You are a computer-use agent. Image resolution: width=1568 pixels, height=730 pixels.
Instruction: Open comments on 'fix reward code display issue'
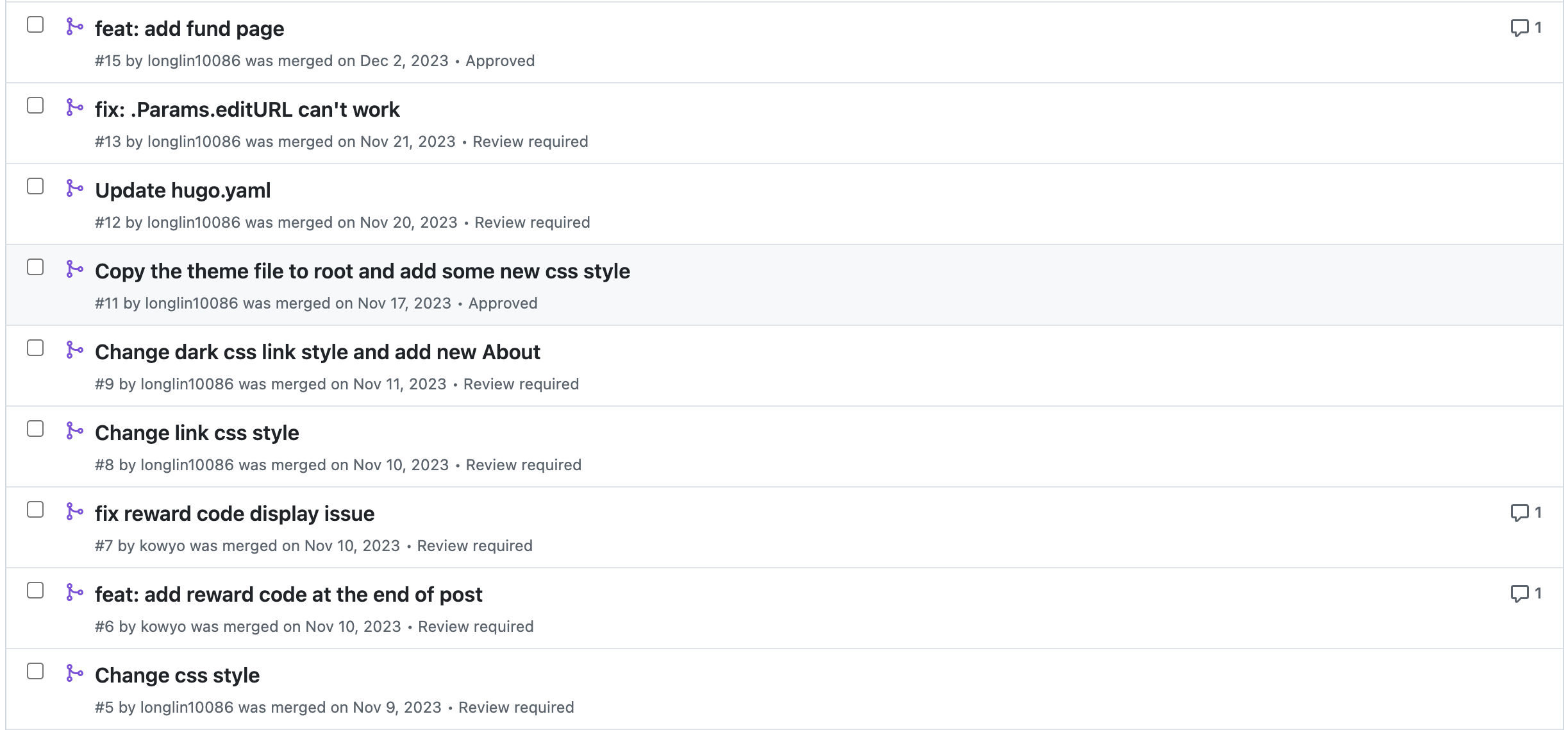coord(1526,513)
